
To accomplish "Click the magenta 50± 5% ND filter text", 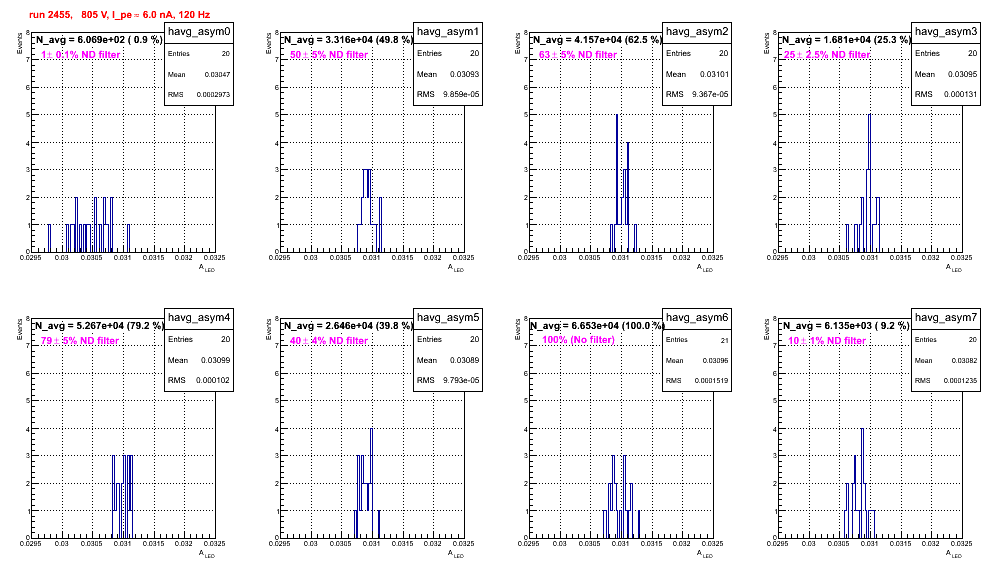I will point(329,55).
